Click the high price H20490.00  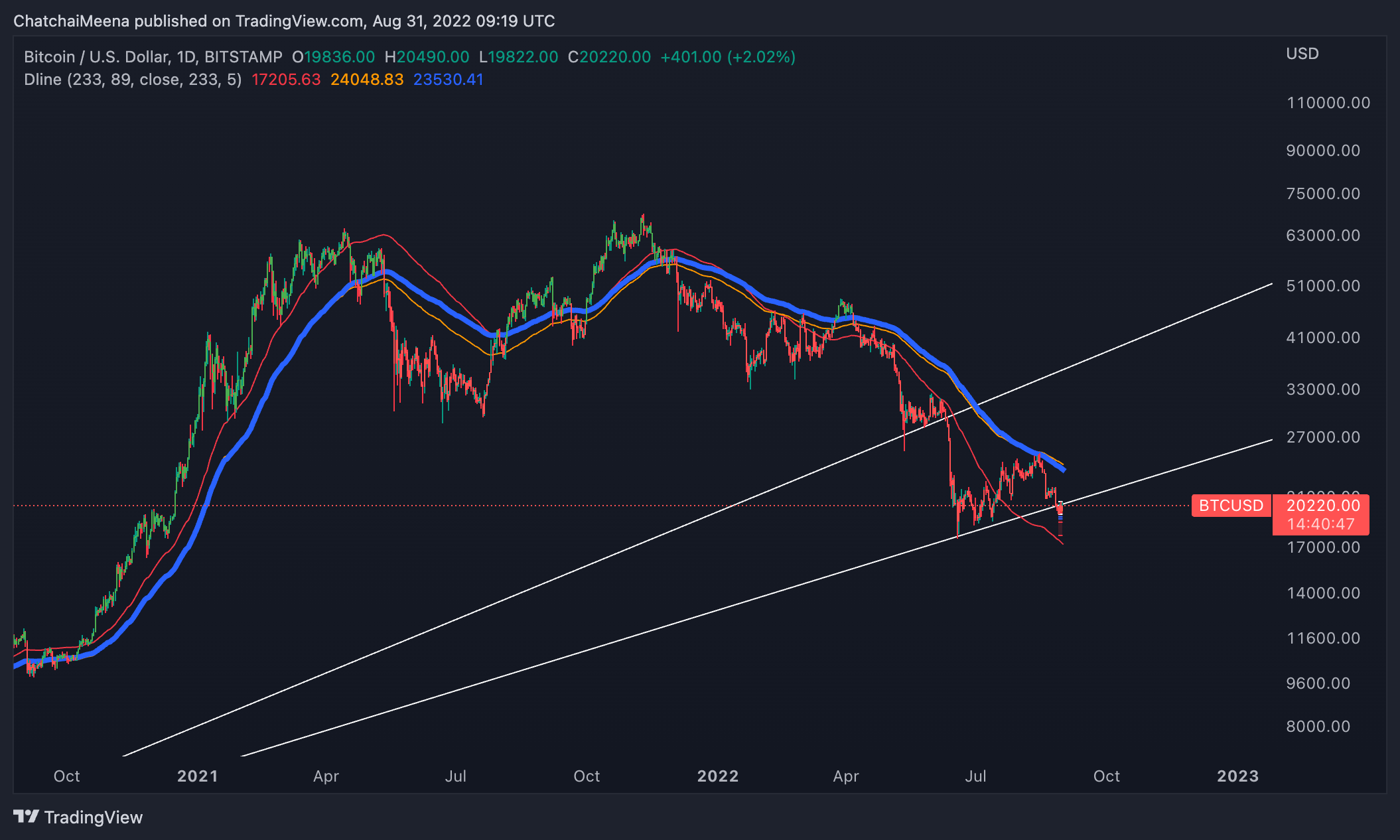pyautogui.click(x=427, y=57)
